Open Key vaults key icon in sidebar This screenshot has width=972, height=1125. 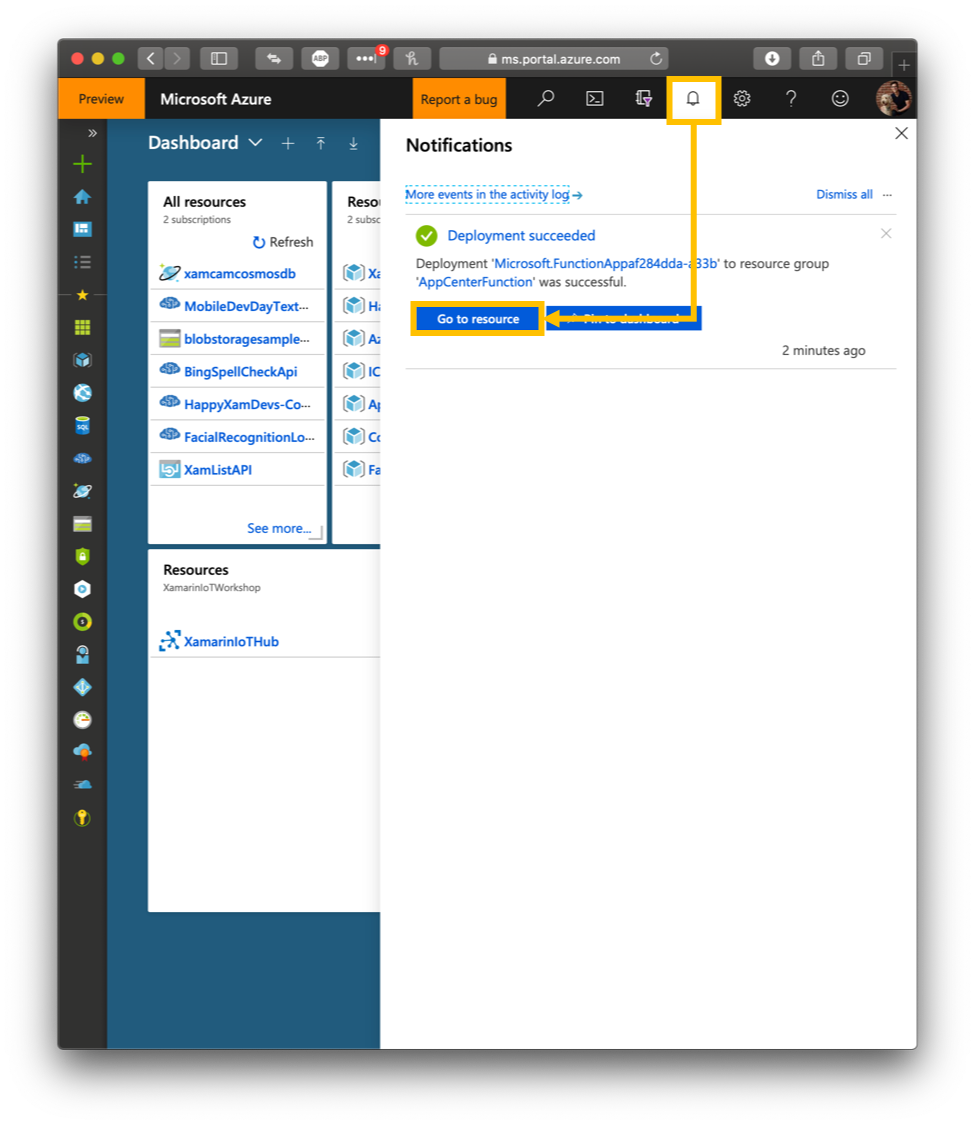82,818
